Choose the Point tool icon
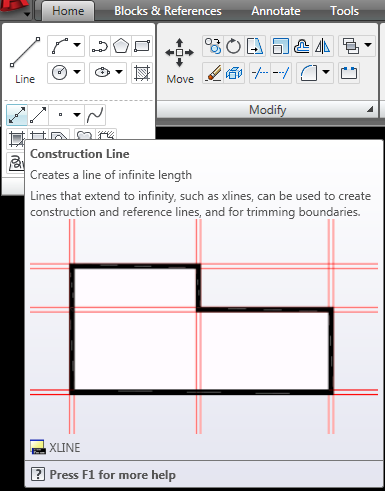Screen dimensions: 385x491 click(x=60, y=115)
